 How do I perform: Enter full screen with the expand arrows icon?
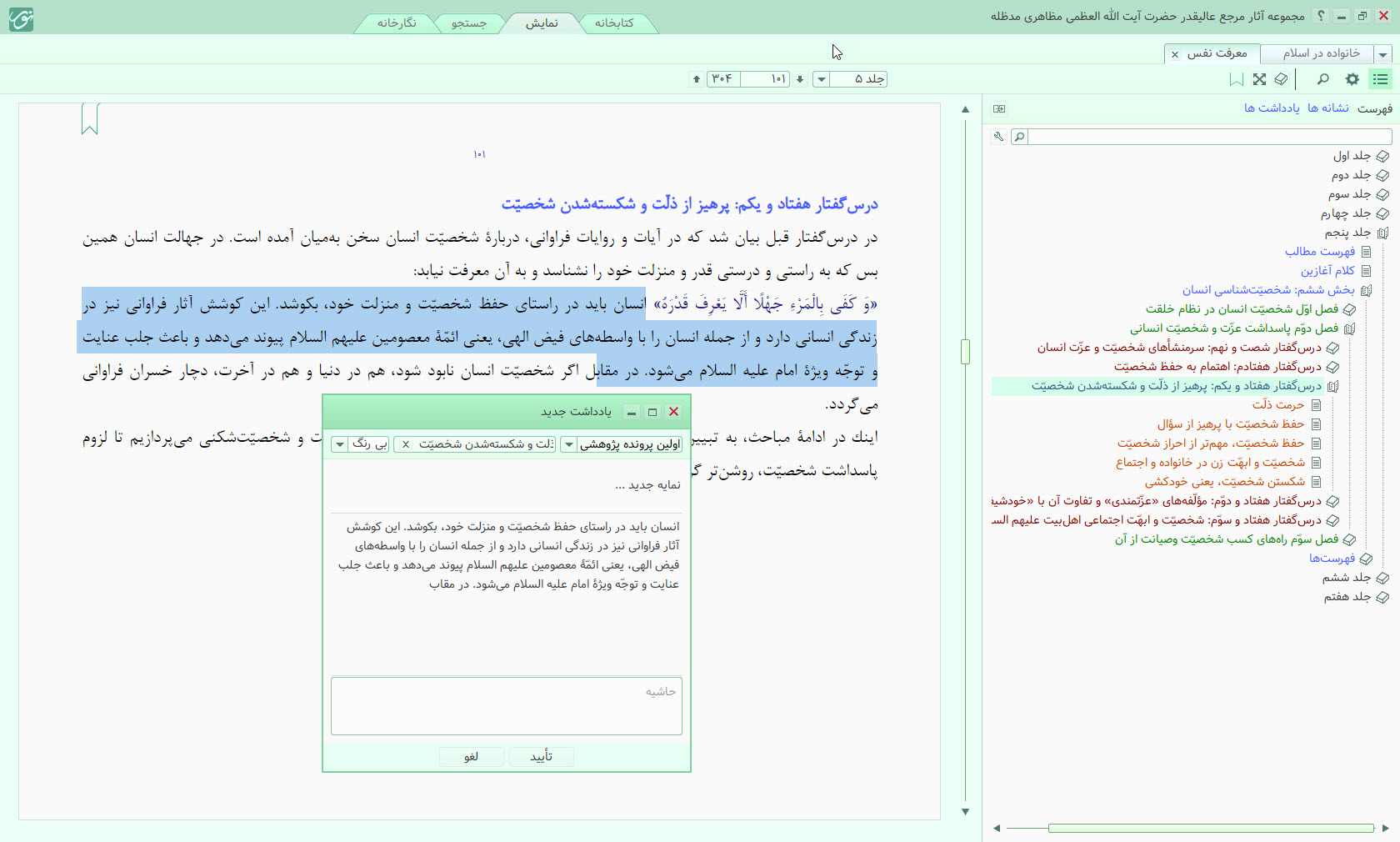(1259, 79)
